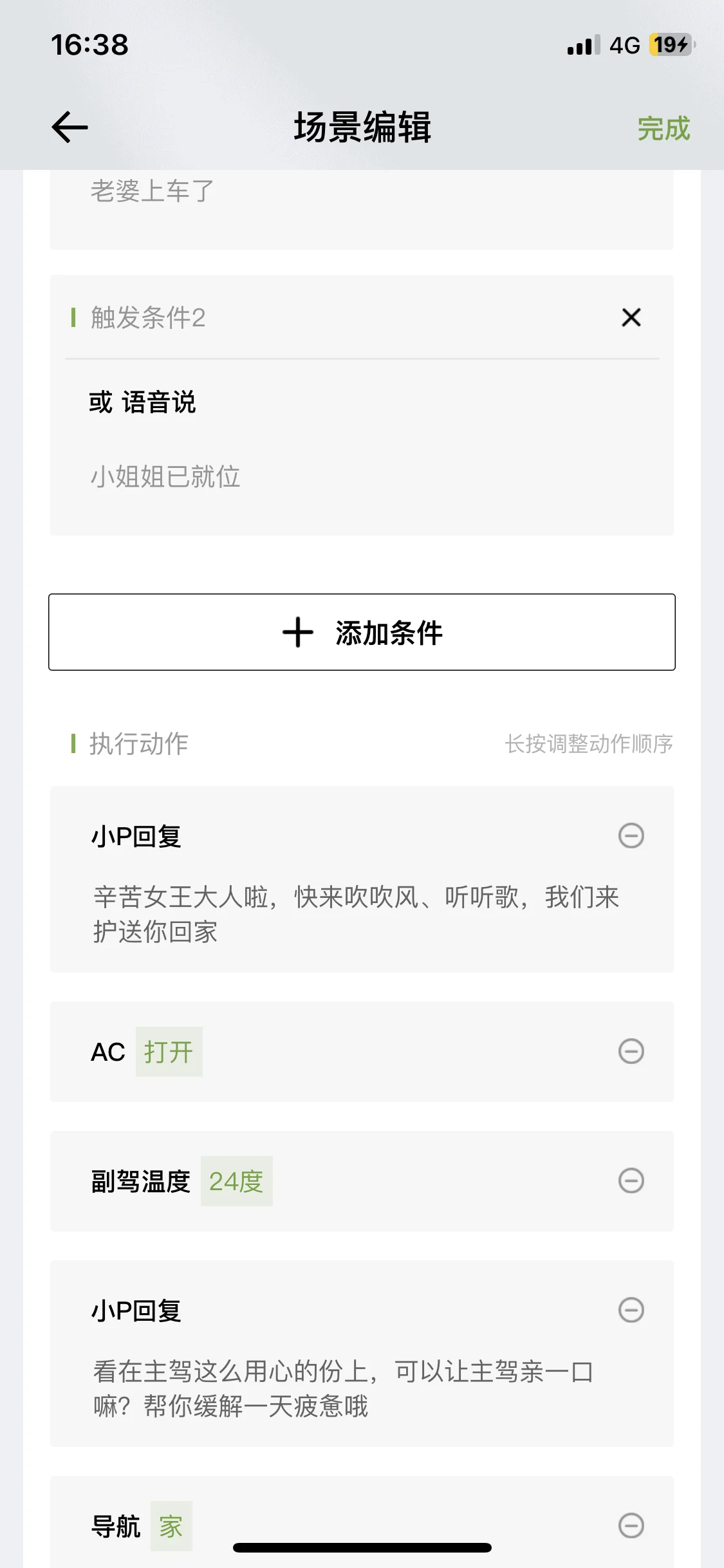The width and height of the screenshot is (724, 1568).
Task: Tap the 添加条件 button
Action: pos(362,632)
